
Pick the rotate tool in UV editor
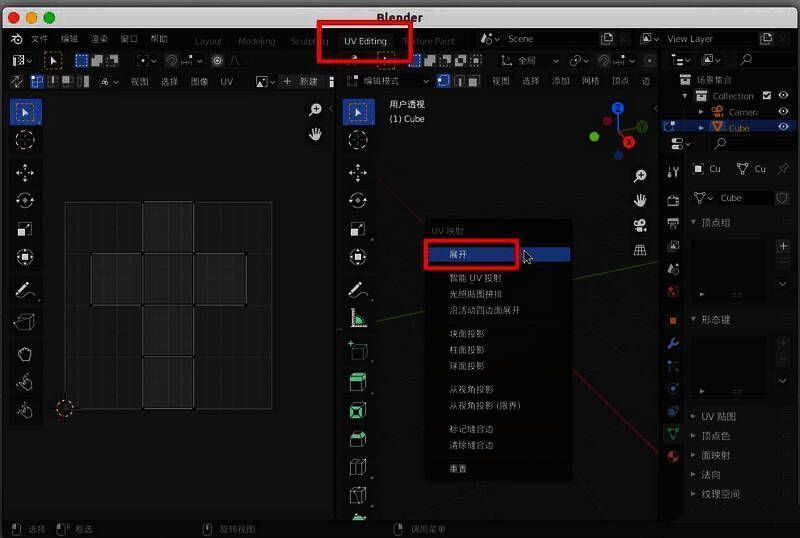[x=25, y=201]
